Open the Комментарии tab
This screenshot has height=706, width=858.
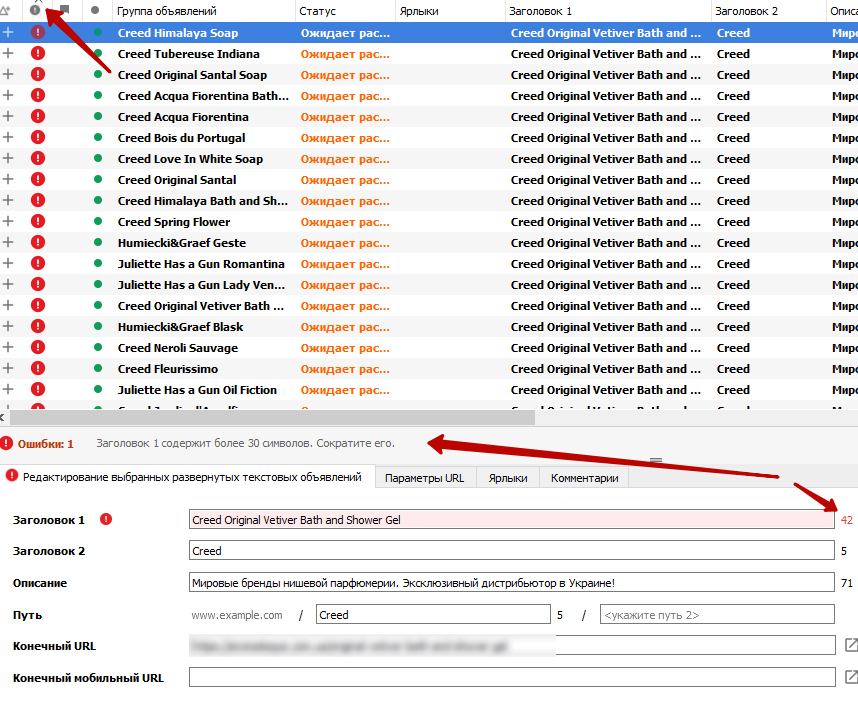[584, 478]
